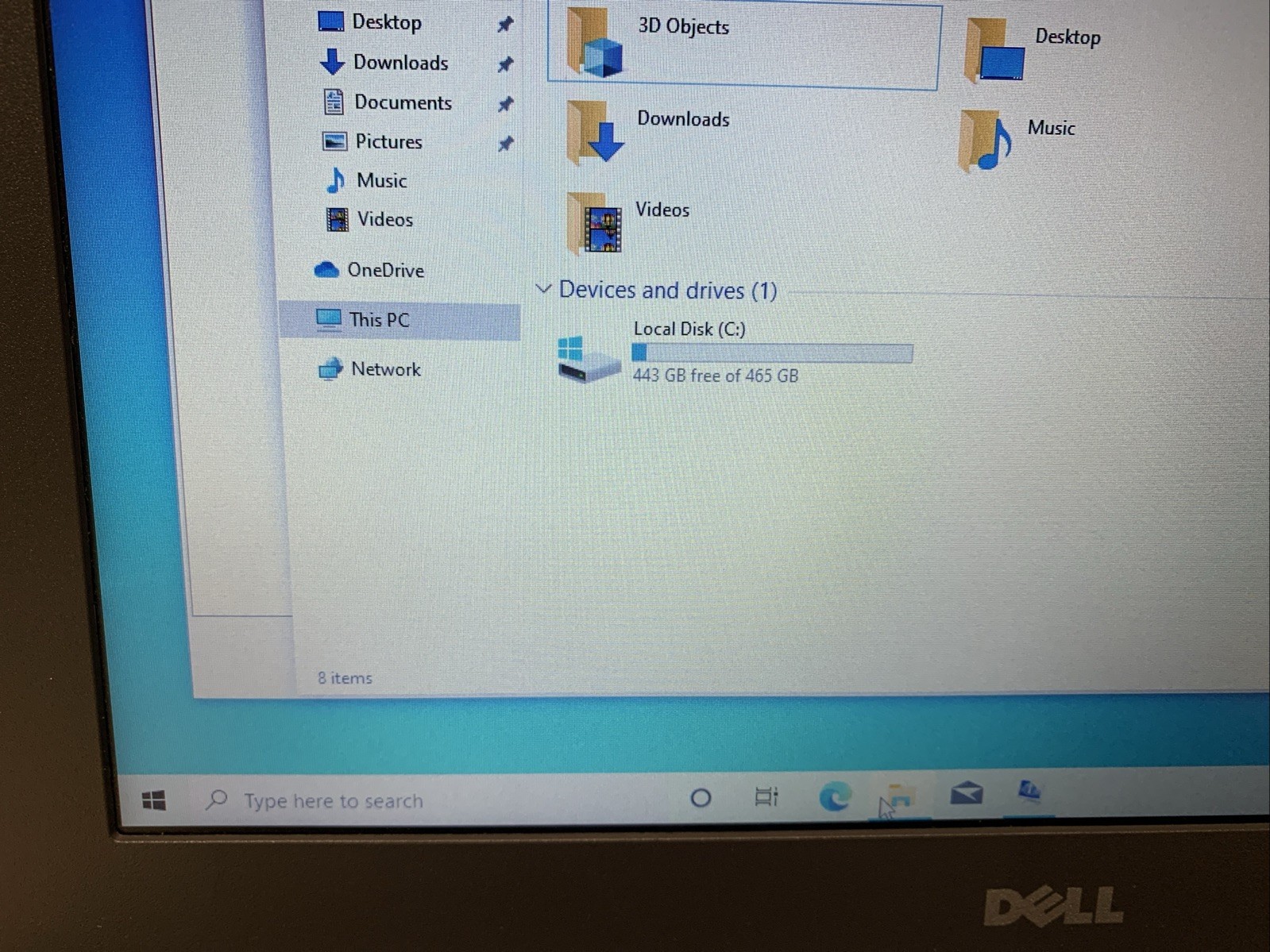Click the File Explorer taskbar icon
The image size is (1270, 952).
click(898, 797)
